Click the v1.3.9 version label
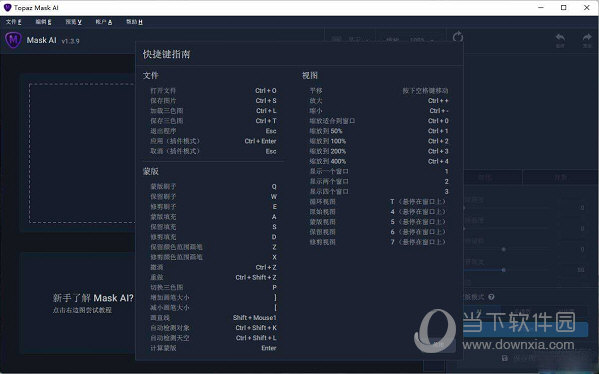 (x=70, y=41)
